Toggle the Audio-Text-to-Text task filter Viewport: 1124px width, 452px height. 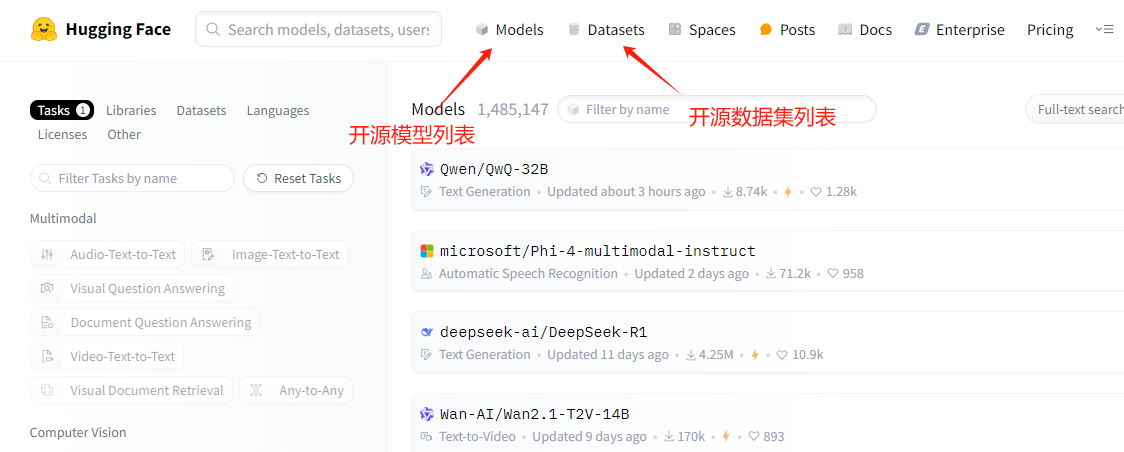[x=108, y=254]
